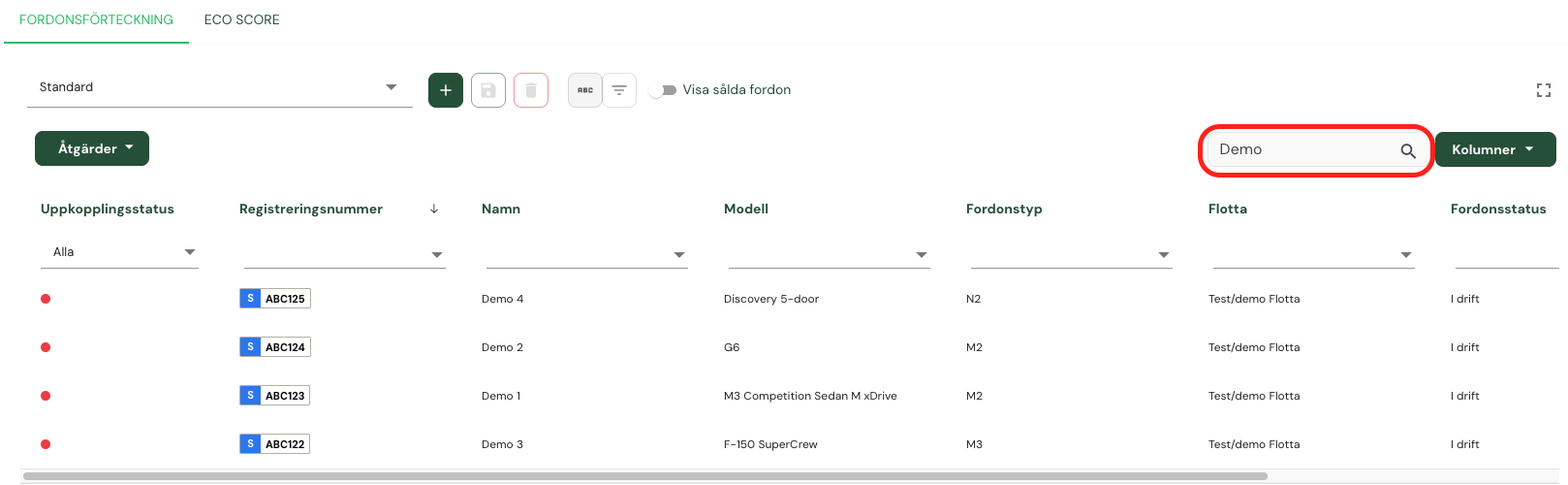
Task: Click the ABC124 license plate badge
Action: [x=275, y=347]
